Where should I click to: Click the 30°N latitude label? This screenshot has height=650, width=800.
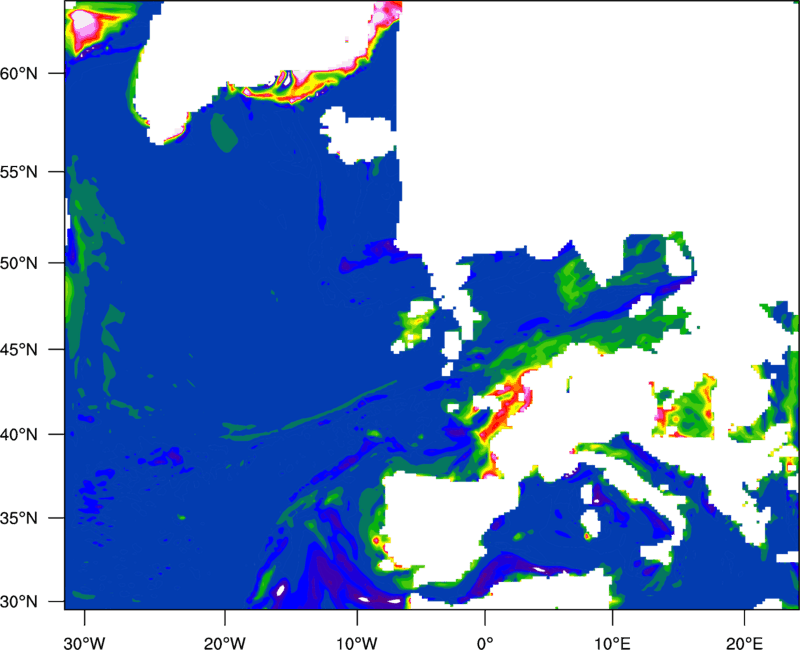coord(19,602)
